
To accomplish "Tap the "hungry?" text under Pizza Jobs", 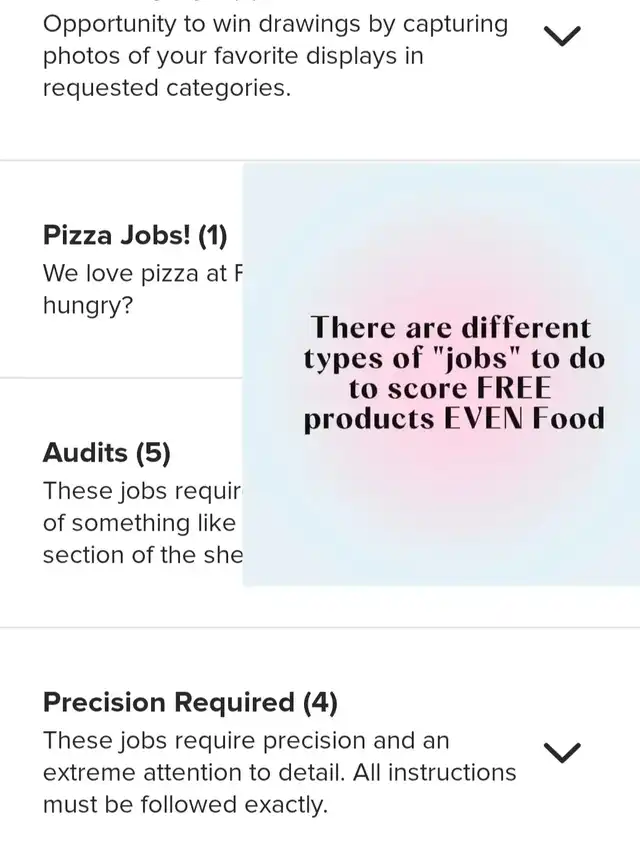I will 88,305.
